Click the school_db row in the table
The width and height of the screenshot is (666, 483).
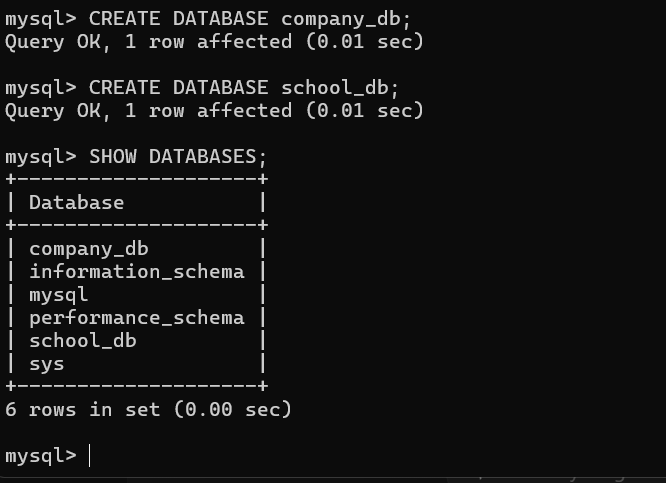tap(83, 340)
